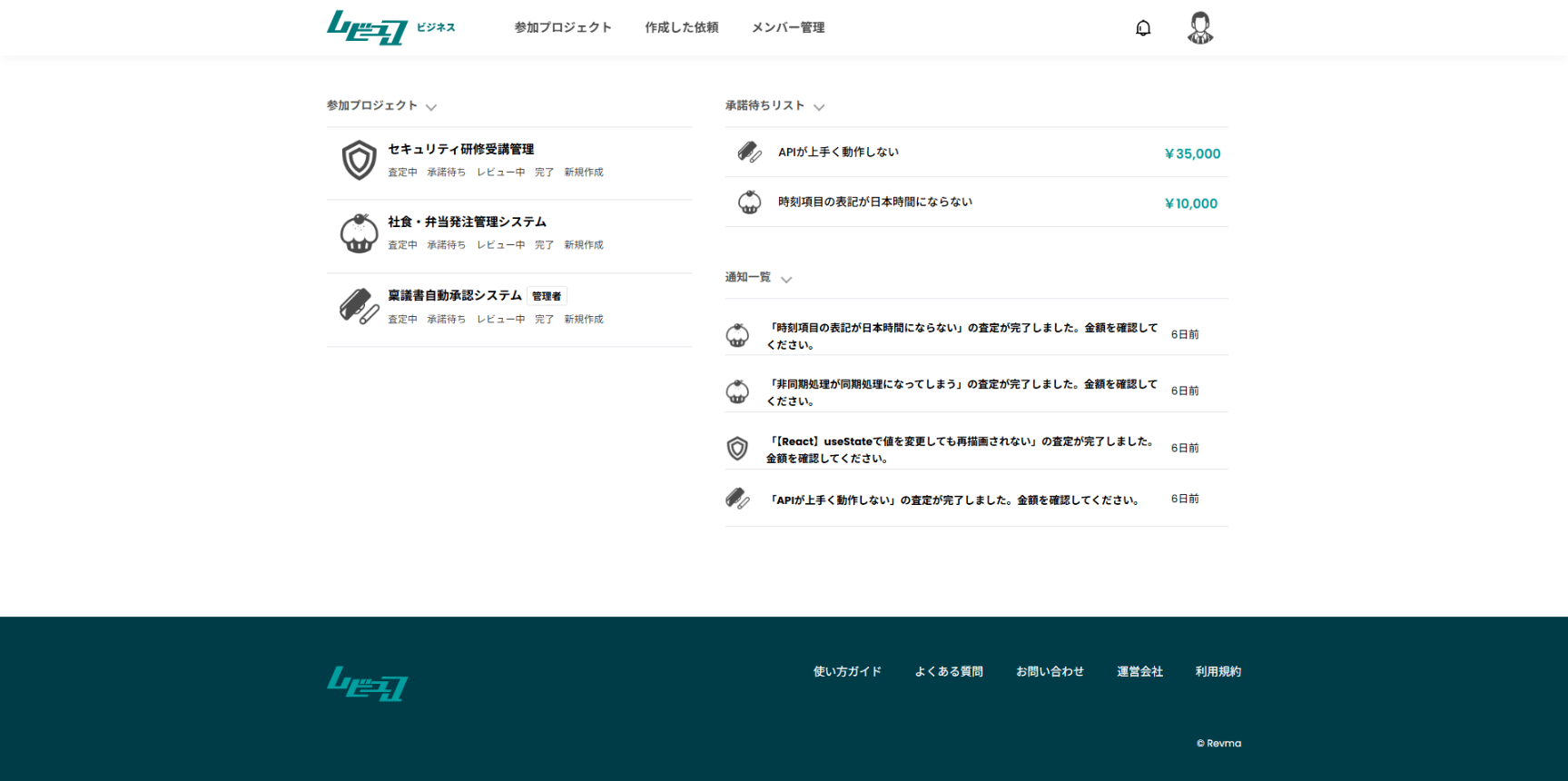Click the ¥35,000 amount

point(1192,153)
